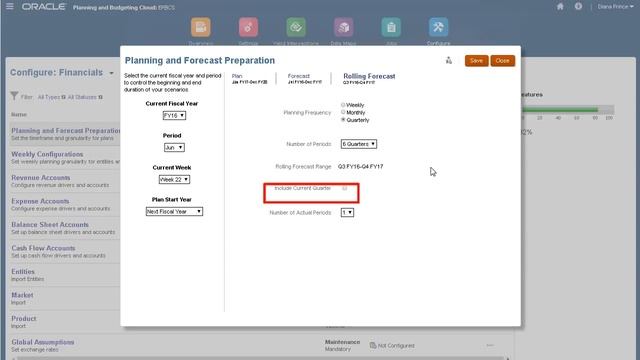Switch to the Rolling Forecast tab
640x360 pixels.
click(369, 78)
